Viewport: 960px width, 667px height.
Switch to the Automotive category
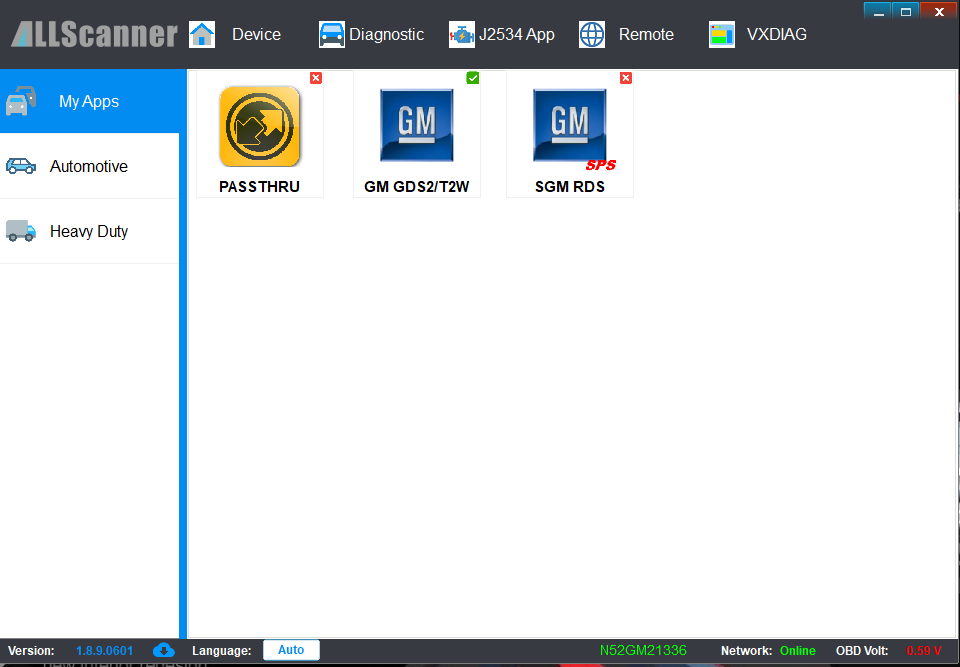point(89,166)
